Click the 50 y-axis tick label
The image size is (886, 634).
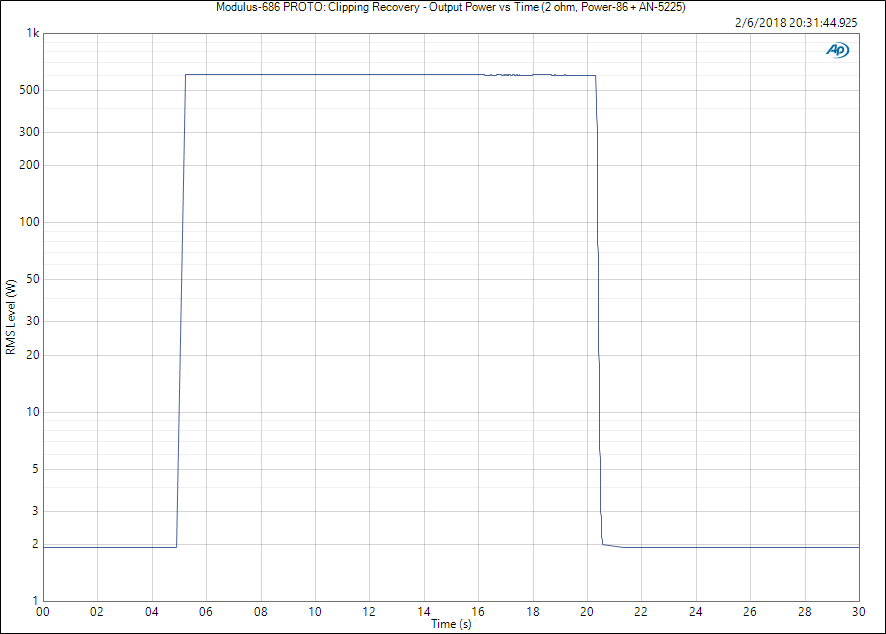33,279
